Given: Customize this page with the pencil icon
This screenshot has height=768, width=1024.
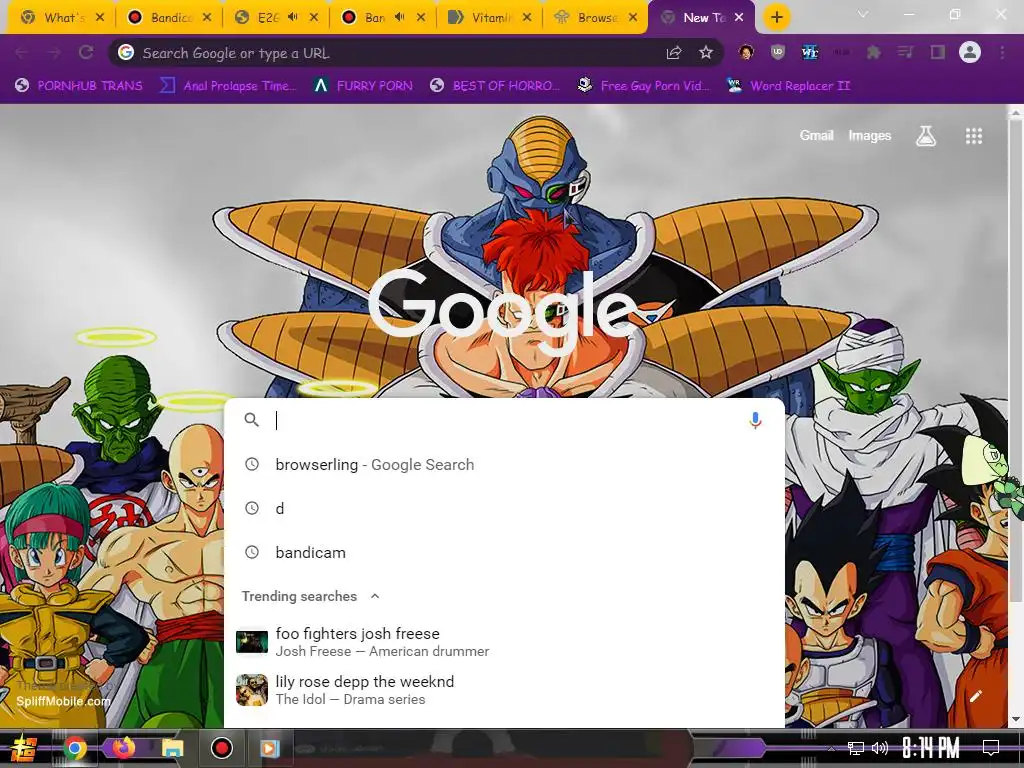Looking at the screenshot, I should (x=976, y=696).
